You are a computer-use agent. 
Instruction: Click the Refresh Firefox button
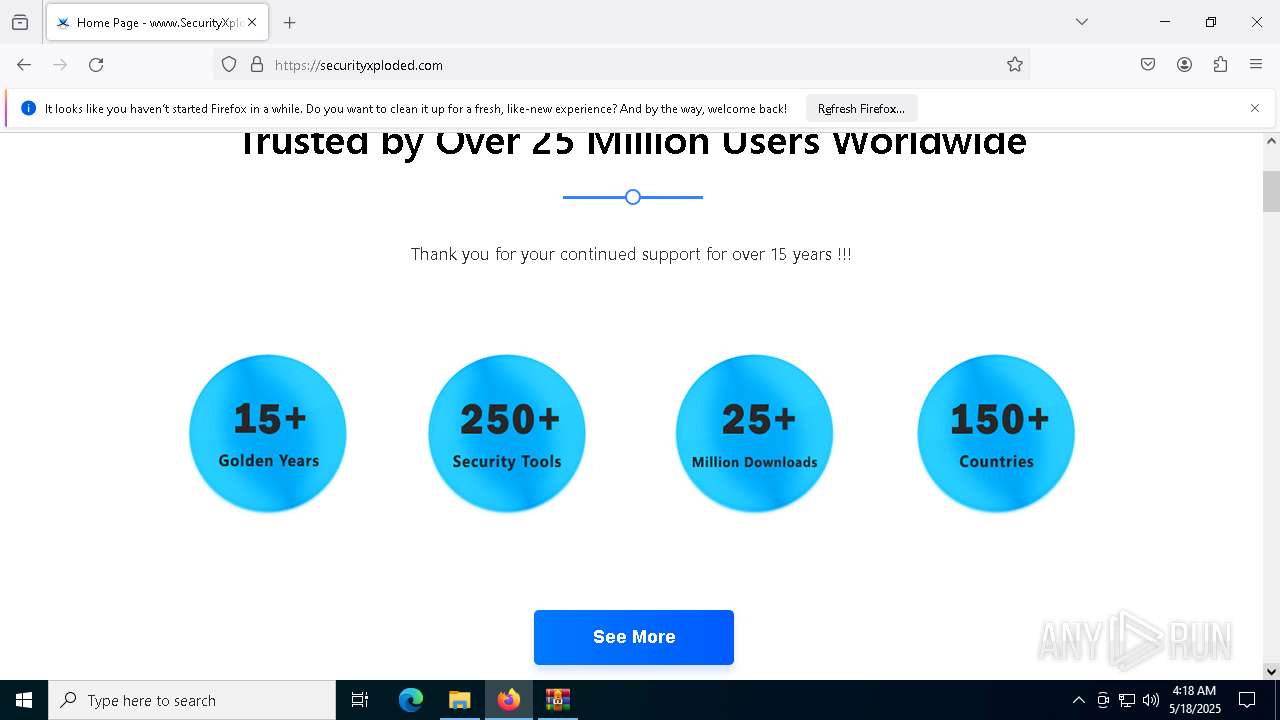coord(861,108)
